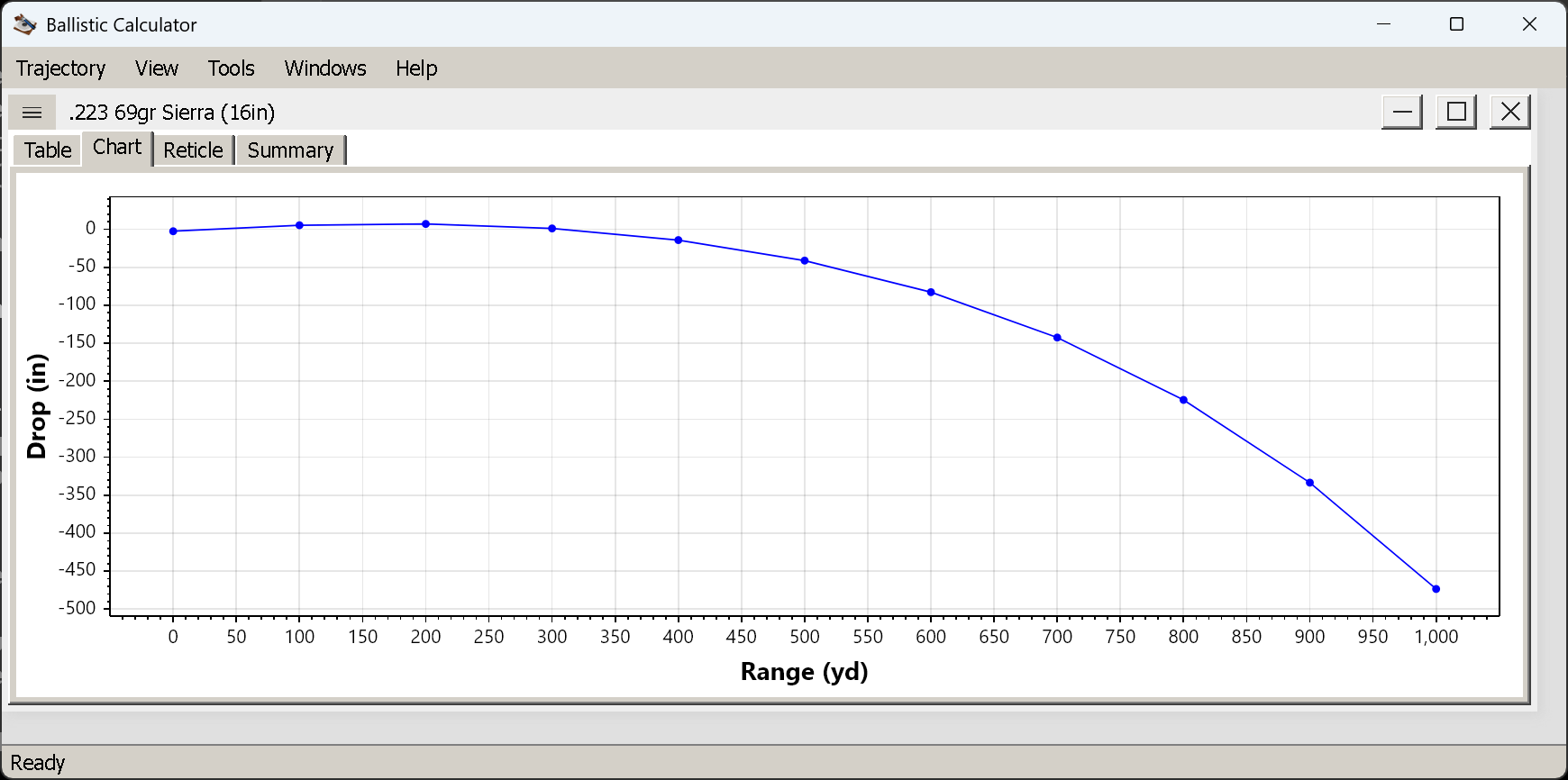Open the Trajectory menu
The height and width of the screenshot is (780, 1568).
coord(61,68)
